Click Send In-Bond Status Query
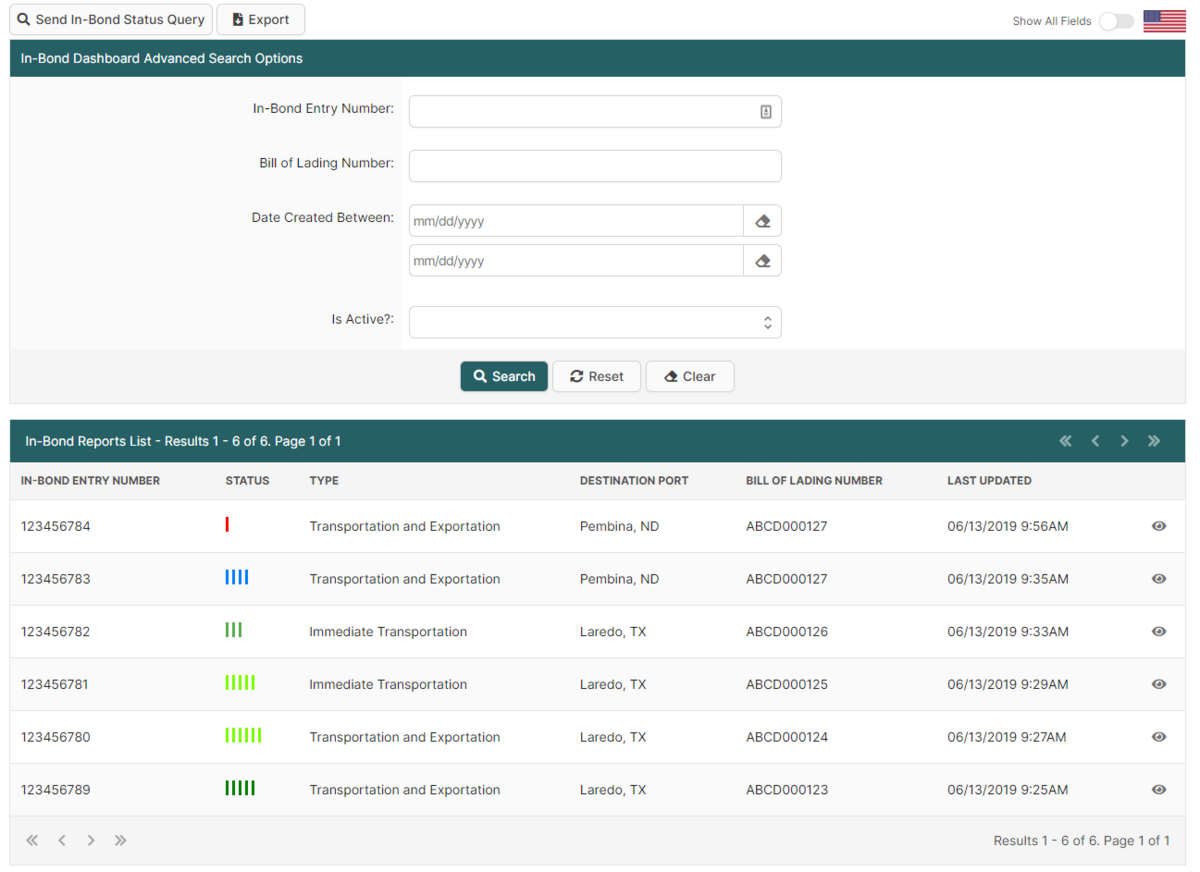 point(110,19)
